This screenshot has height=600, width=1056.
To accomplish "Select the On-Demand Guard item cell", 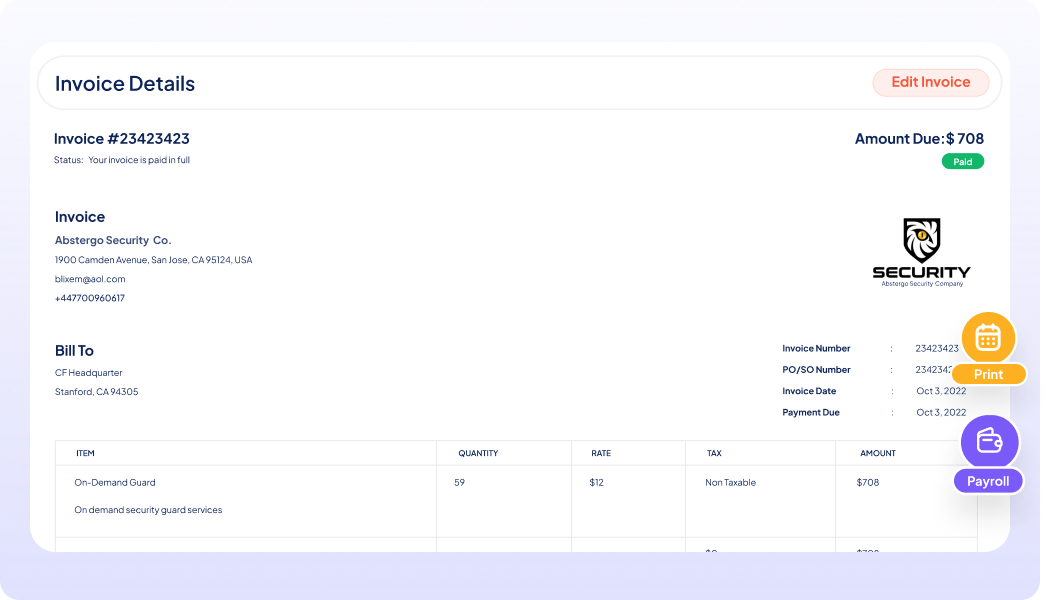I will click(114, 483).
